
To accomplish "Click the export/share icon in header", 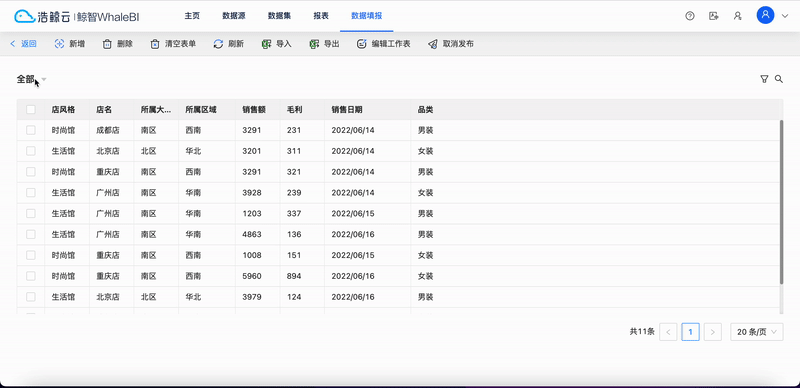I will [x=714, y=16].
